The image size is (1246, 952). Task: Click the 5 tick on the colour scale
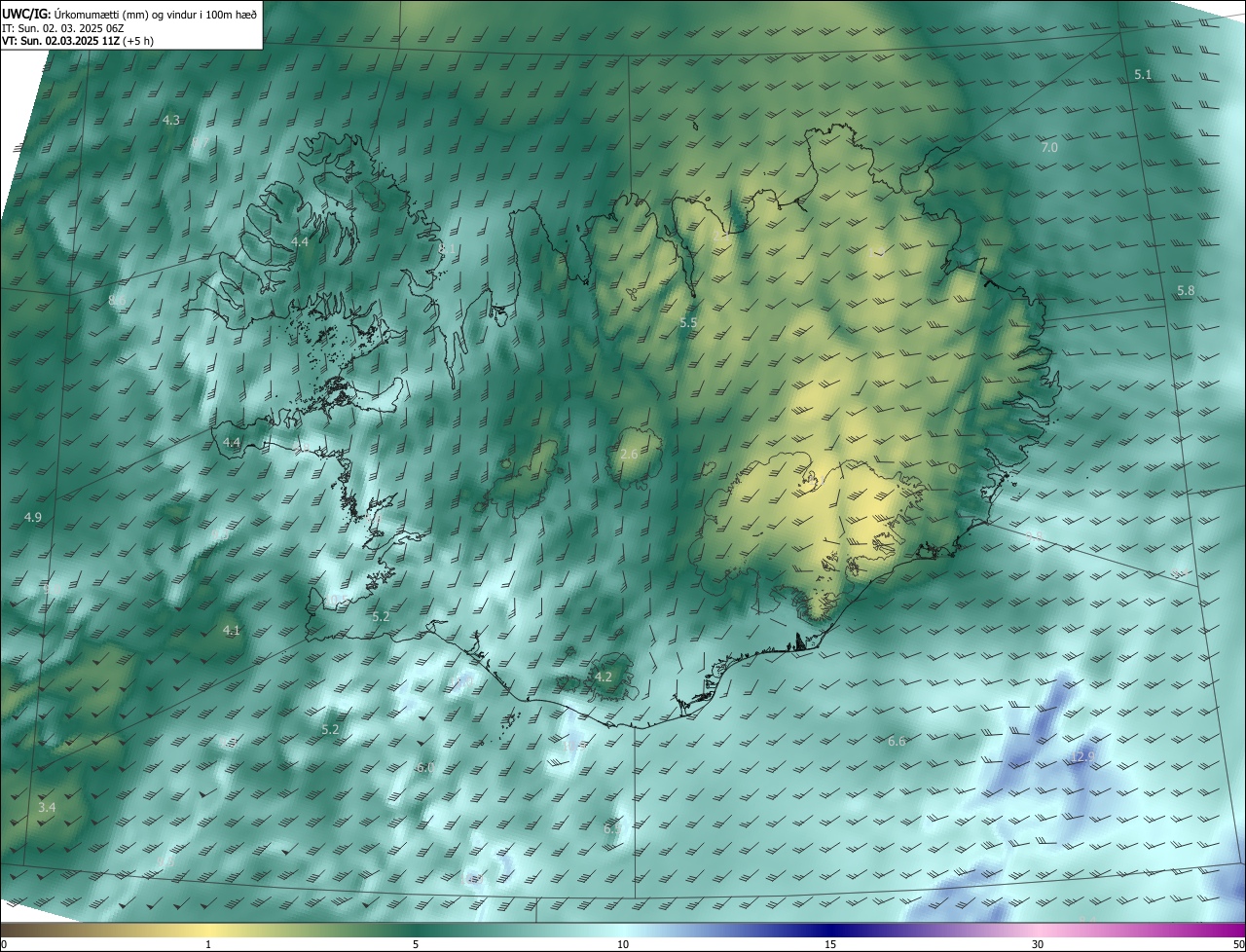416,945
